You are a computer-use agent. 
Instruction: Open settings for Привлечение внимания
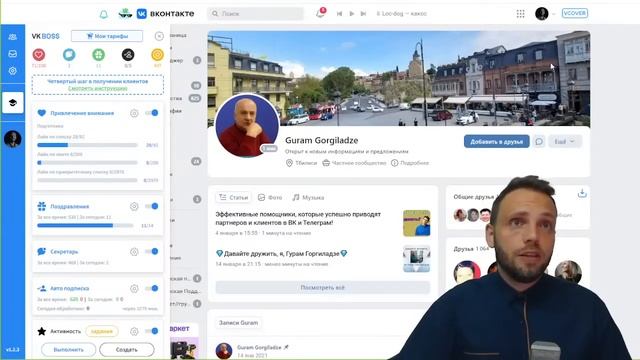pos(134,113)
